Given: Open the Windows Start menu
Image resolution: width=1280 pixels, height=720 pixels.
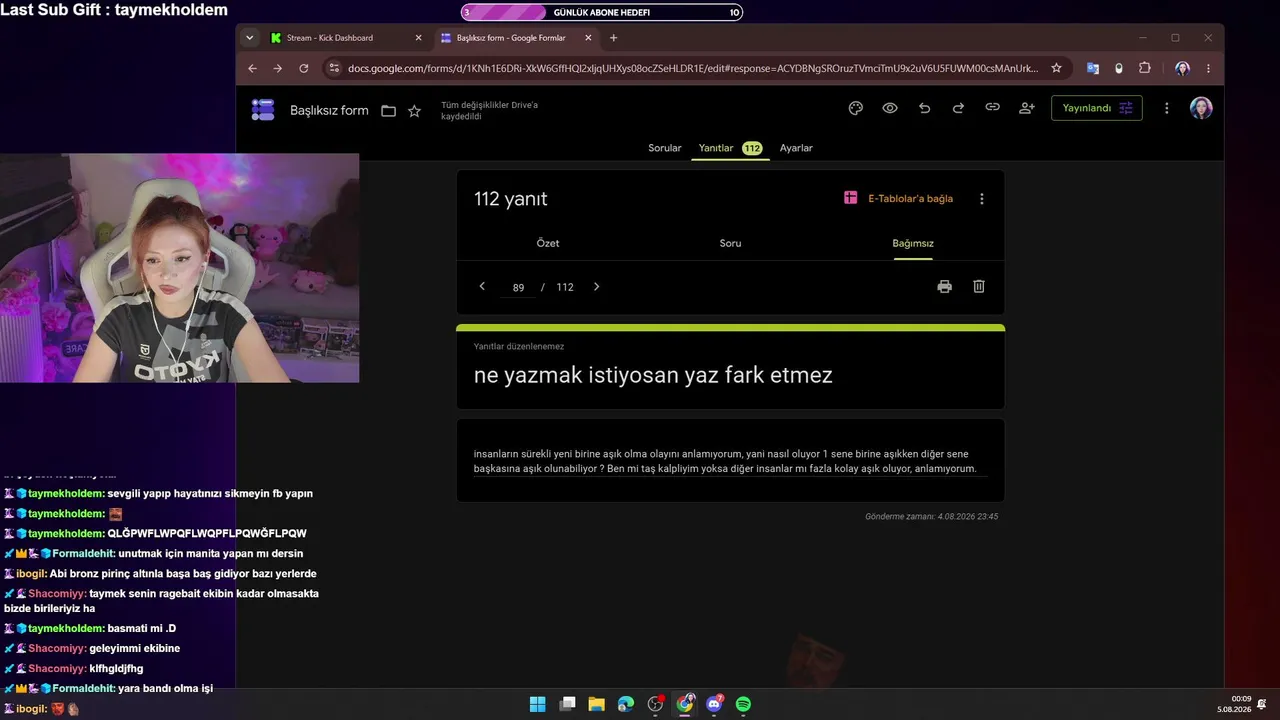Looking at the screenshot, I should tap(538, 704).
